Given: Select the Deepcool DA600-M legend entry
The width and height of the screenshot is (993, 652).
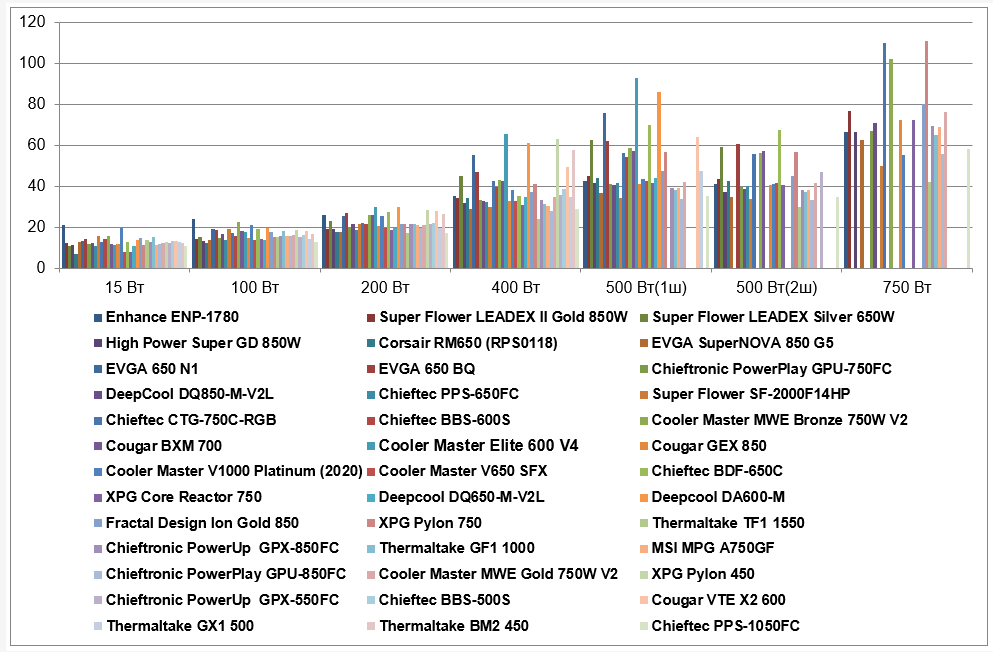Looking at the screenshot, I should point(712,498).
